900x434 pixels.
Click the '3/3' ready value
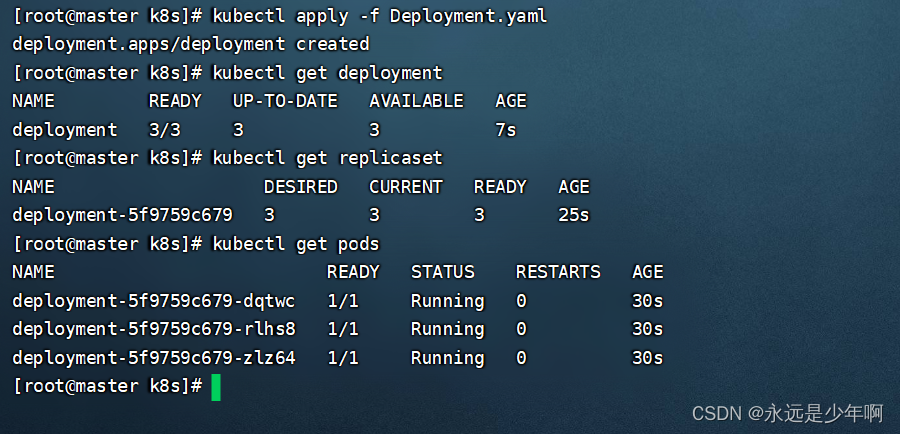(165, 130)
